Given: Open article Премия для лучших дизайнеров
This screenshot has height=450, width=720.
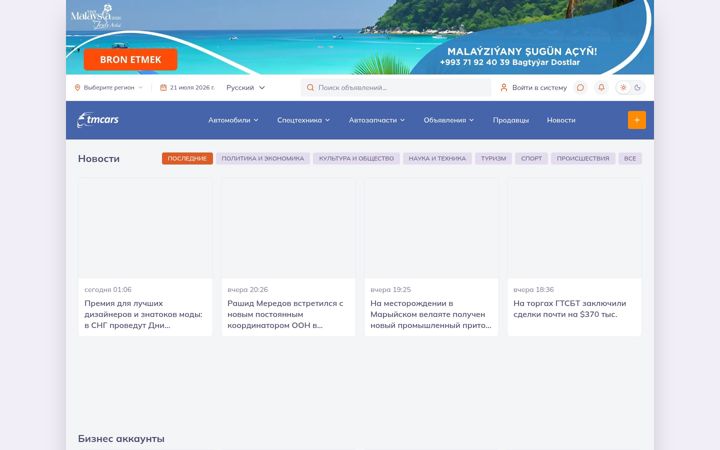Looking at the screenshot, I should [x=144, y=314].
